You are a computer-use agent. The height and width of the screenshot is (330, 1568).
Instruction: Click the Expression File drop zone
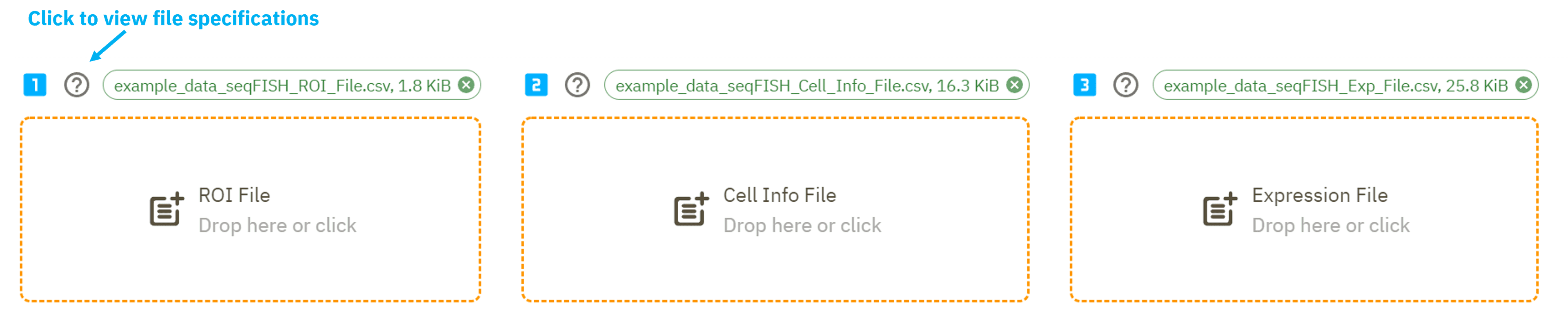click(1305, 210)
